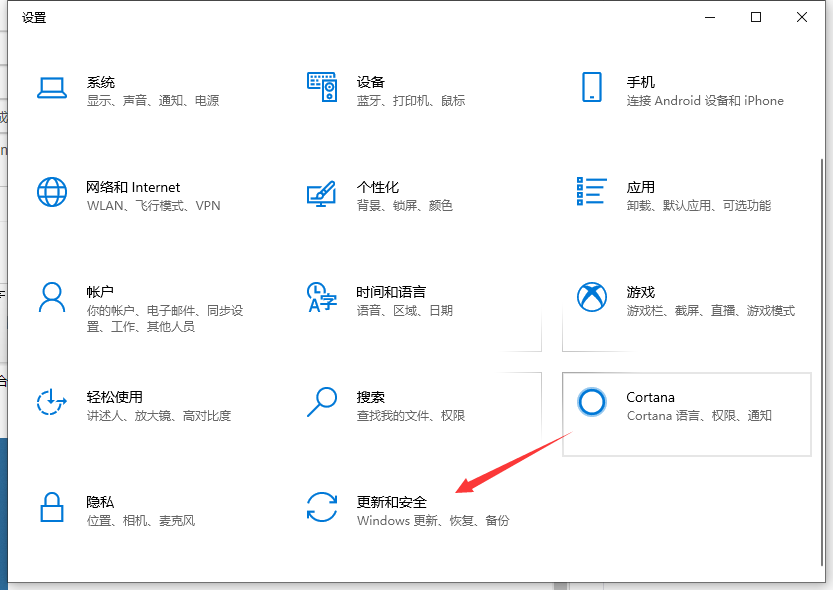Click the 更新和安全 refresh arrows icon
Screen dimensions: 833x590
click(x=322, y=508)
